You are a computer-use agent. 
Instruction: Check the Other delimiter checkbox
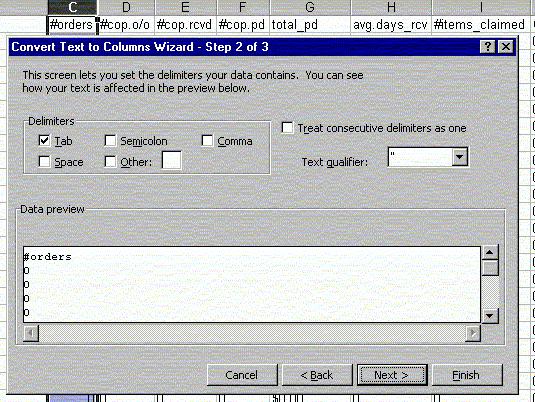click(110, 161)
